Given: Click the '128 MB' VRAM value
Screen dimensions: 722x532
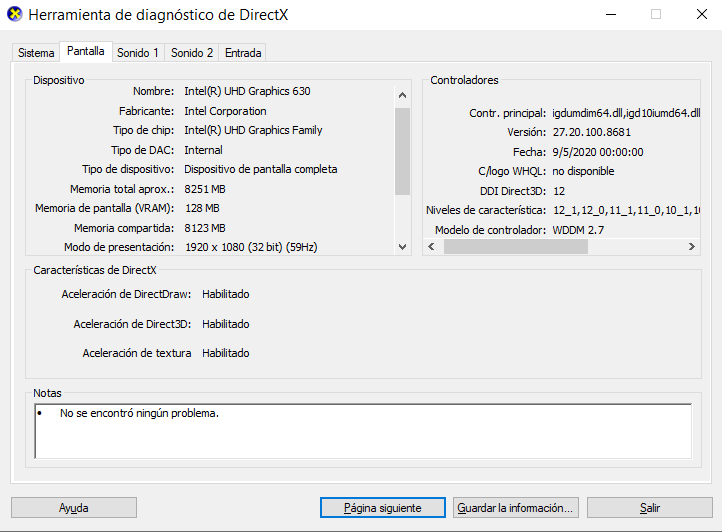Looking at the screenshot, I should click(x=202, y=208).
